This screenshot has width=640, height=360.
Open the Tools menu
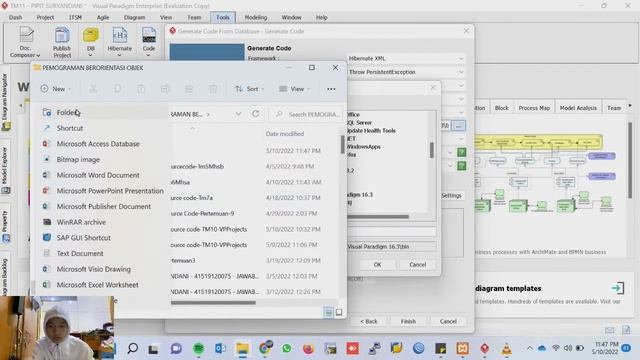point(223,17)
